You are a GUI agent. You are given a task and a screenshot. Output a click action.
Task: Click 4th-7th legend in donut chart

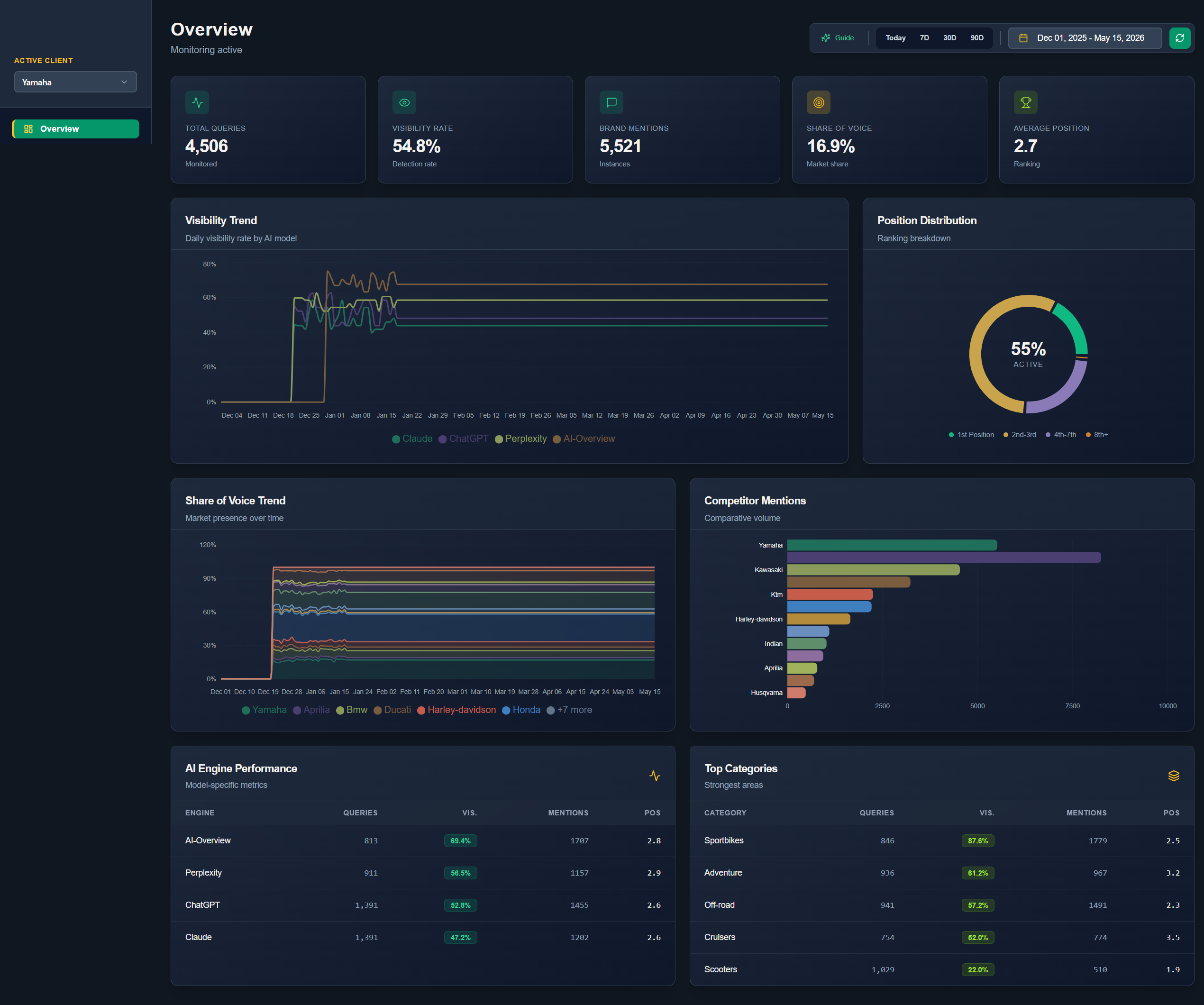click(1061, 435)
